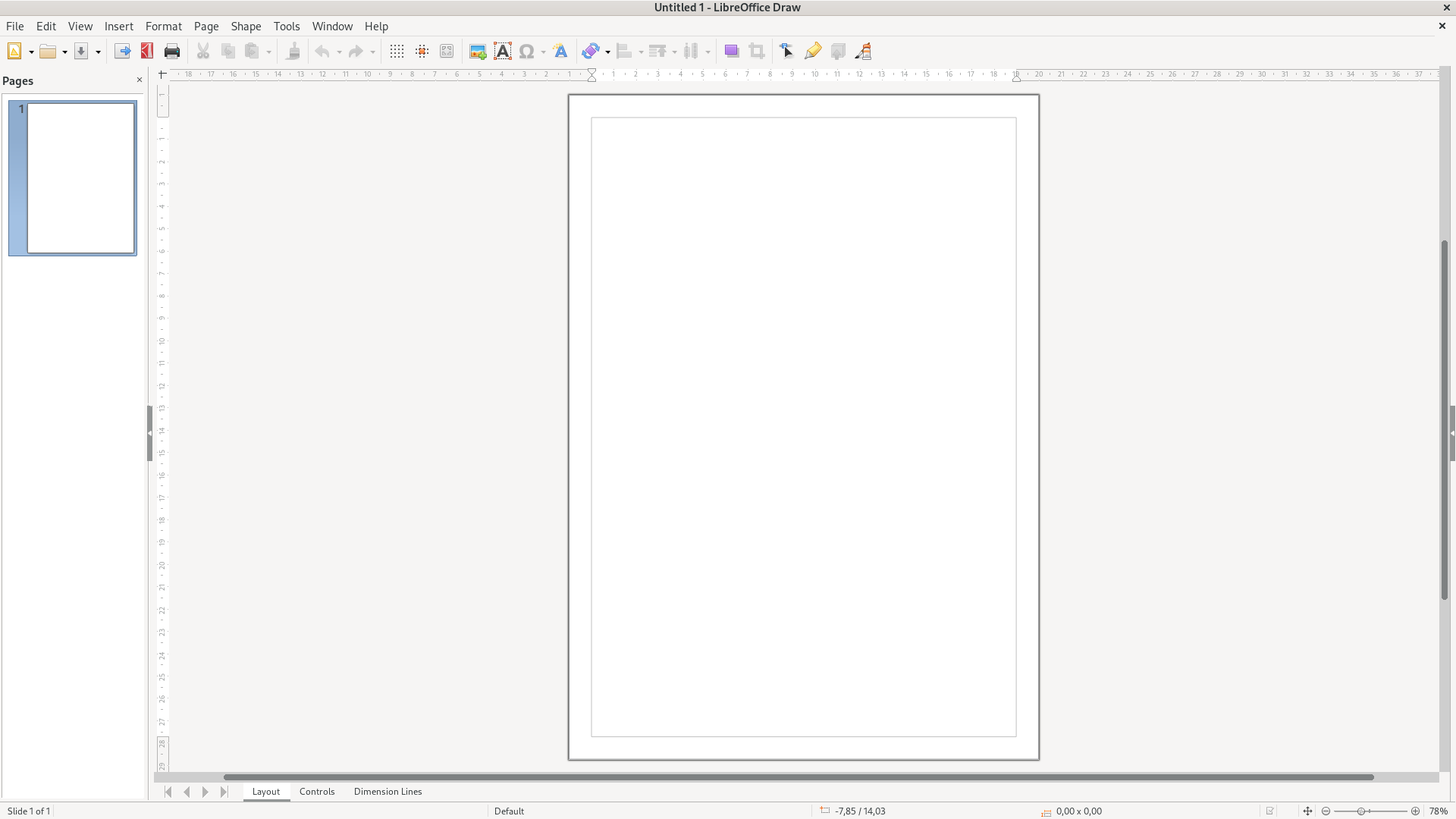Close the Pages panel
The width and height of the screenshot is (1456, 819).
point(139,80)
